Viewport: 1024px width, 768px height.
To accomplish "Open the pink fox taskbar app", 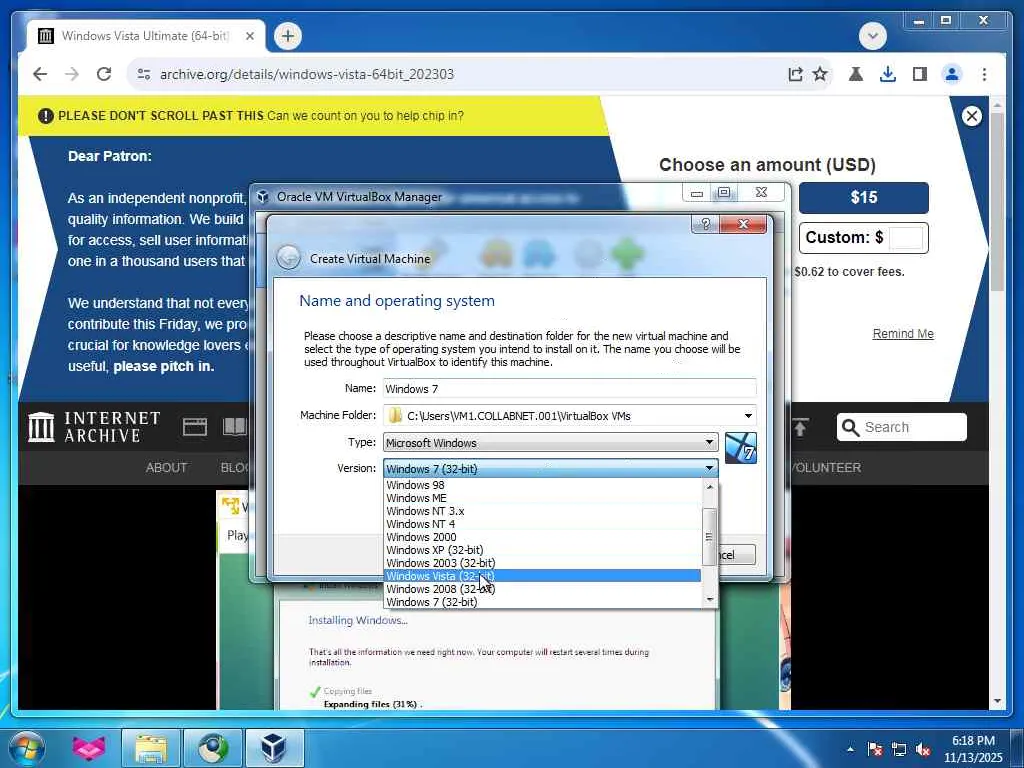I will [88, 748].
